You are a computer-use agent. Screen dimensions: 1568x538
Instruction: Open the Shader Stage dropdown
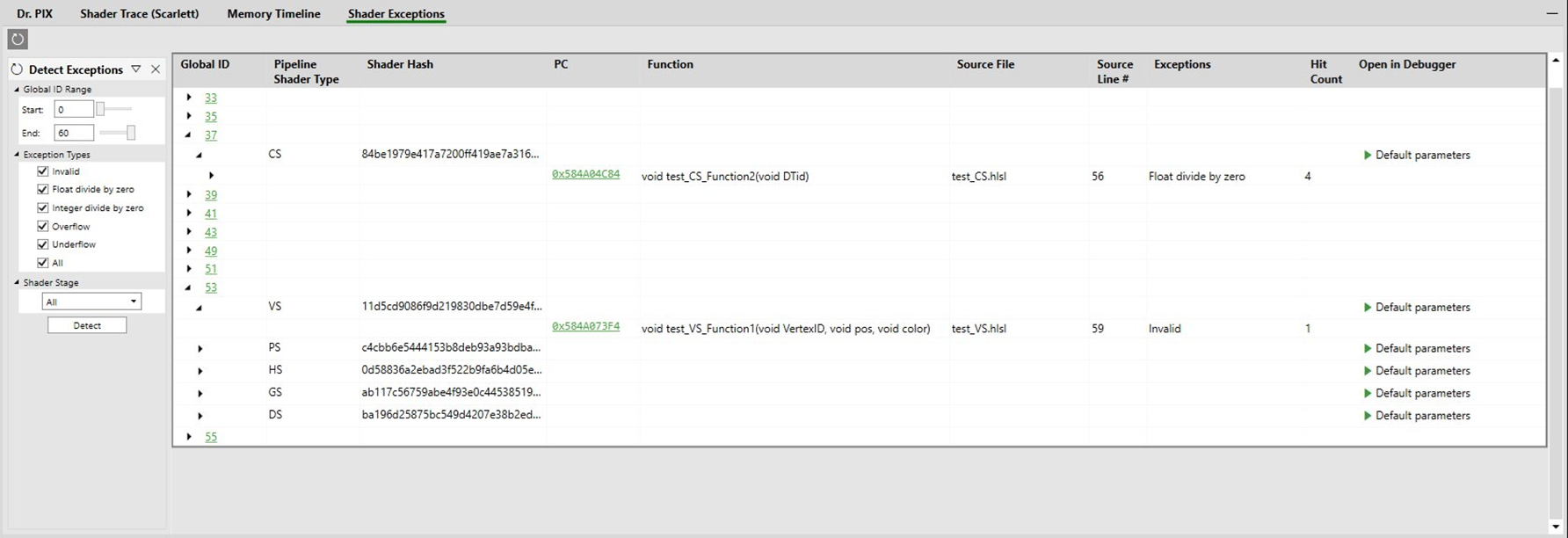[91, 302]
